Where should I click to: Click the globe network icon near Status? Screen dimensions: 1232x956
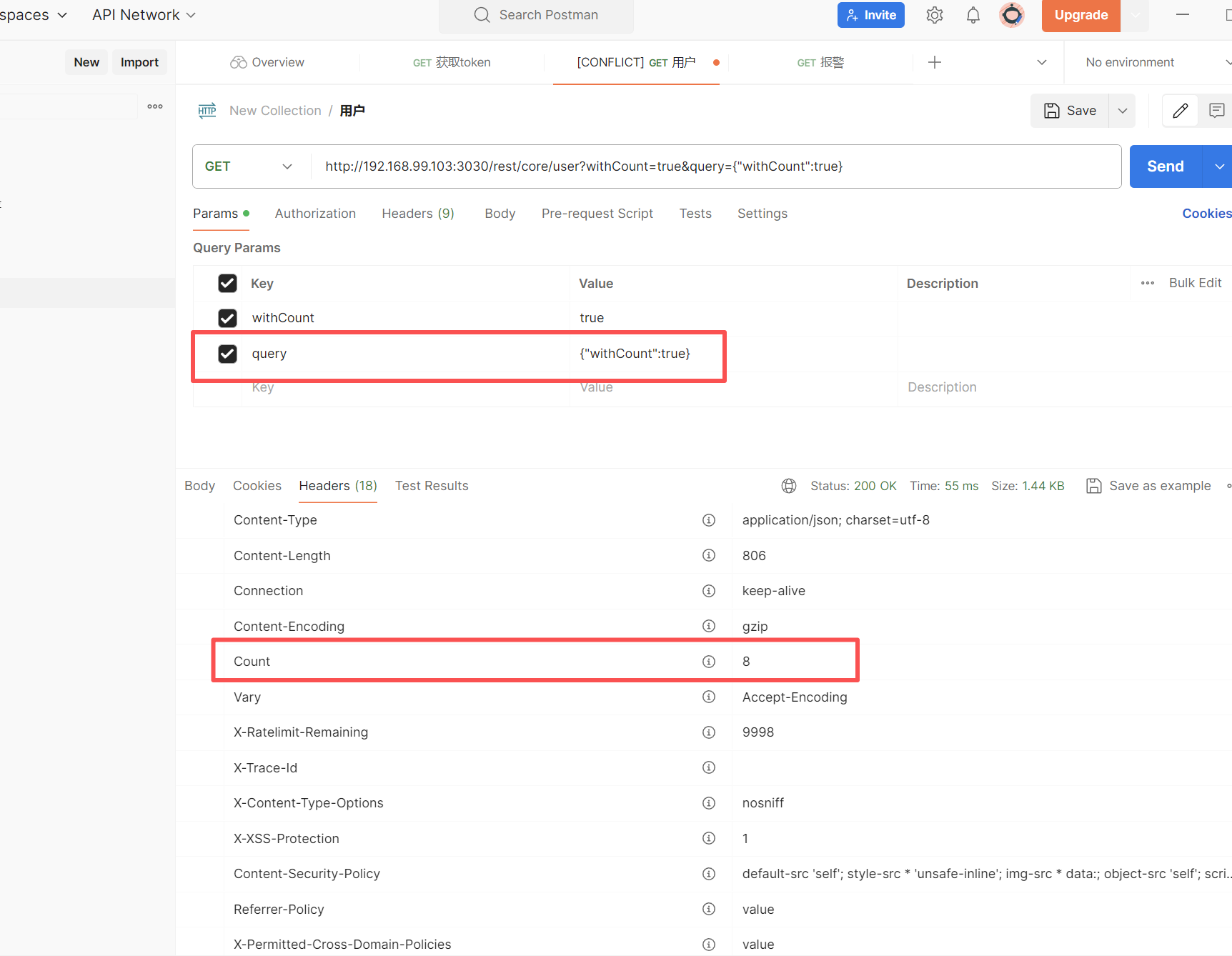(x=788, y=486)
